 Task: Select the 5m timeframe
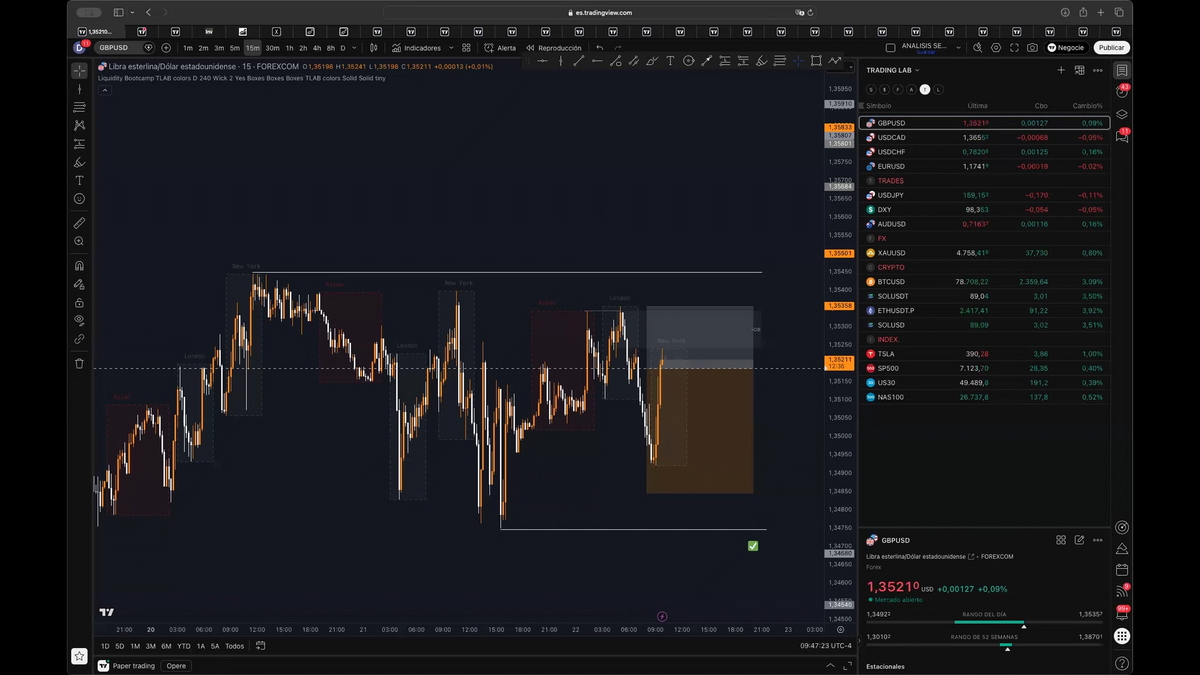point(235,47)
